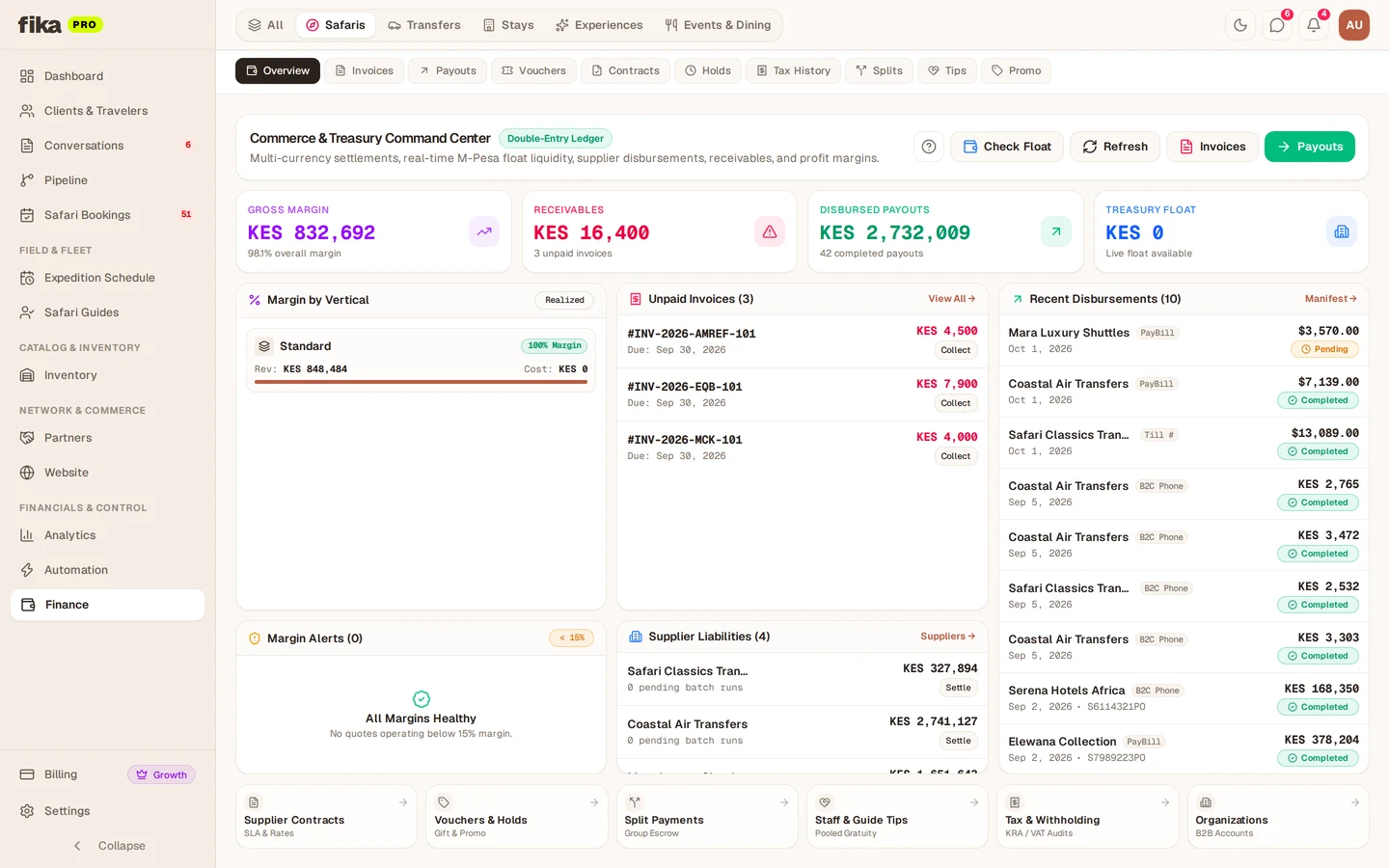This screenshot has height=868, width=1389.
Task: Open notifications bell icon
Action: (x=1314, y=25)
